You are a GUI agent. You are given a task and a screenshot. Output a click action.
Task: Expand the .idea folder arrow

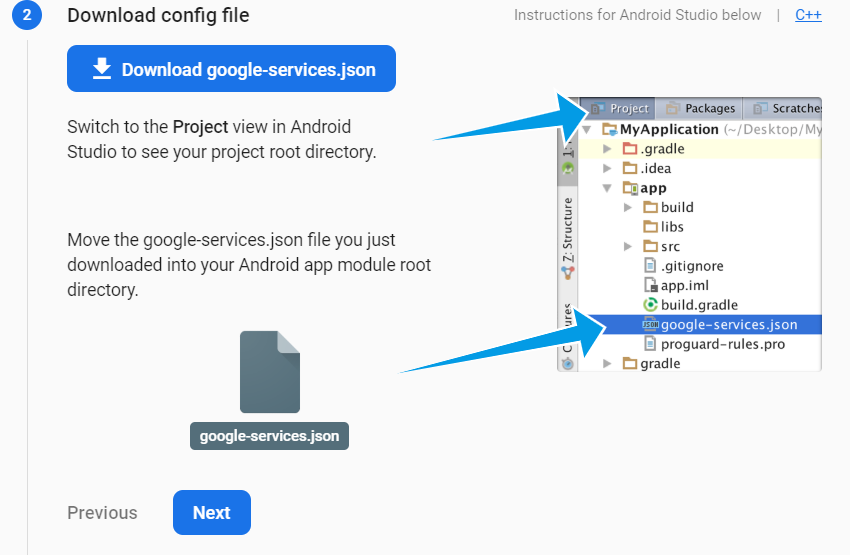point(607,168)
